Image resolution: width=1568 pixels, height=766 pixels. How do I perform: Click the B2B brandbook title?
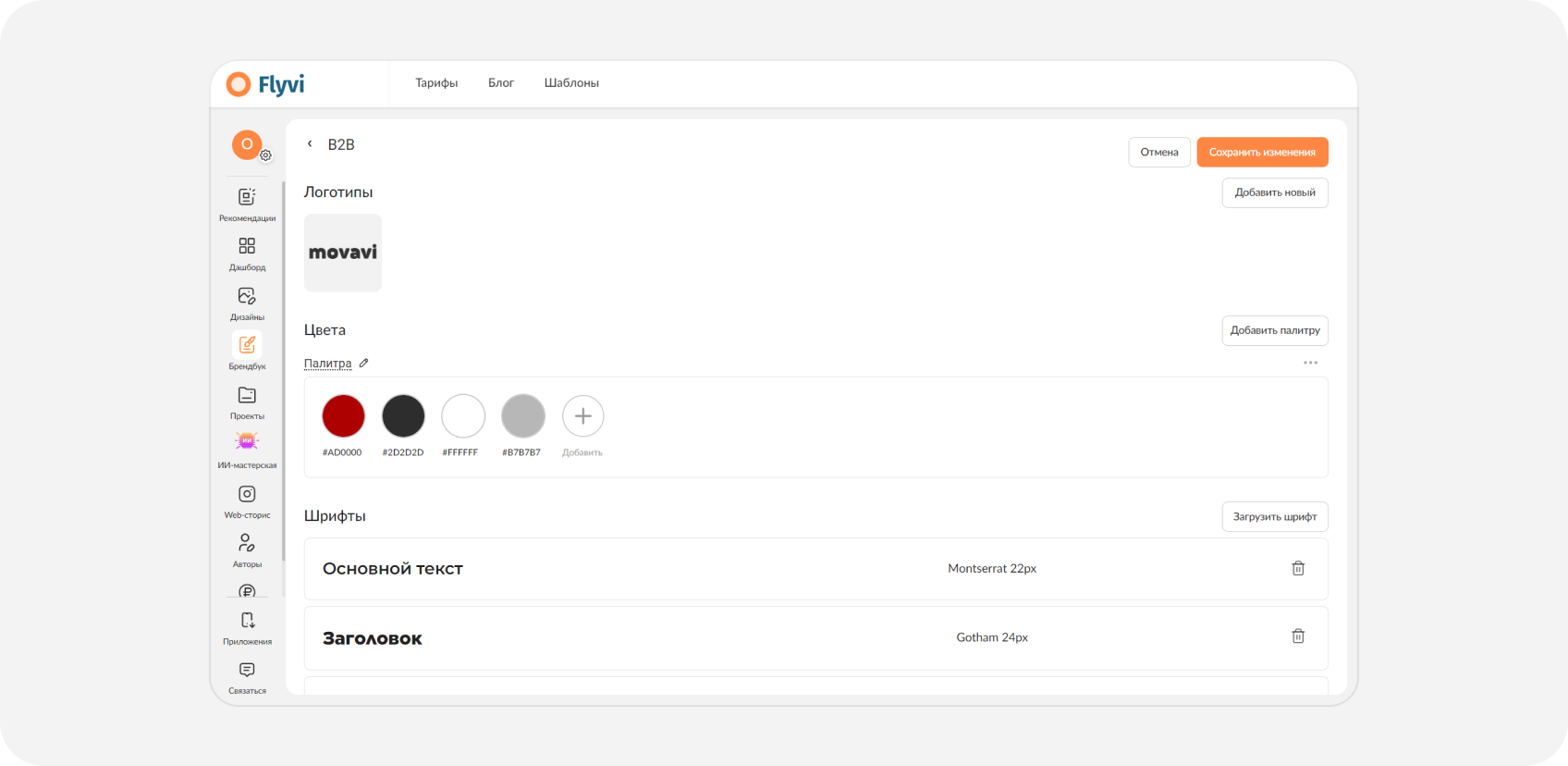click(x=341, y=144)
